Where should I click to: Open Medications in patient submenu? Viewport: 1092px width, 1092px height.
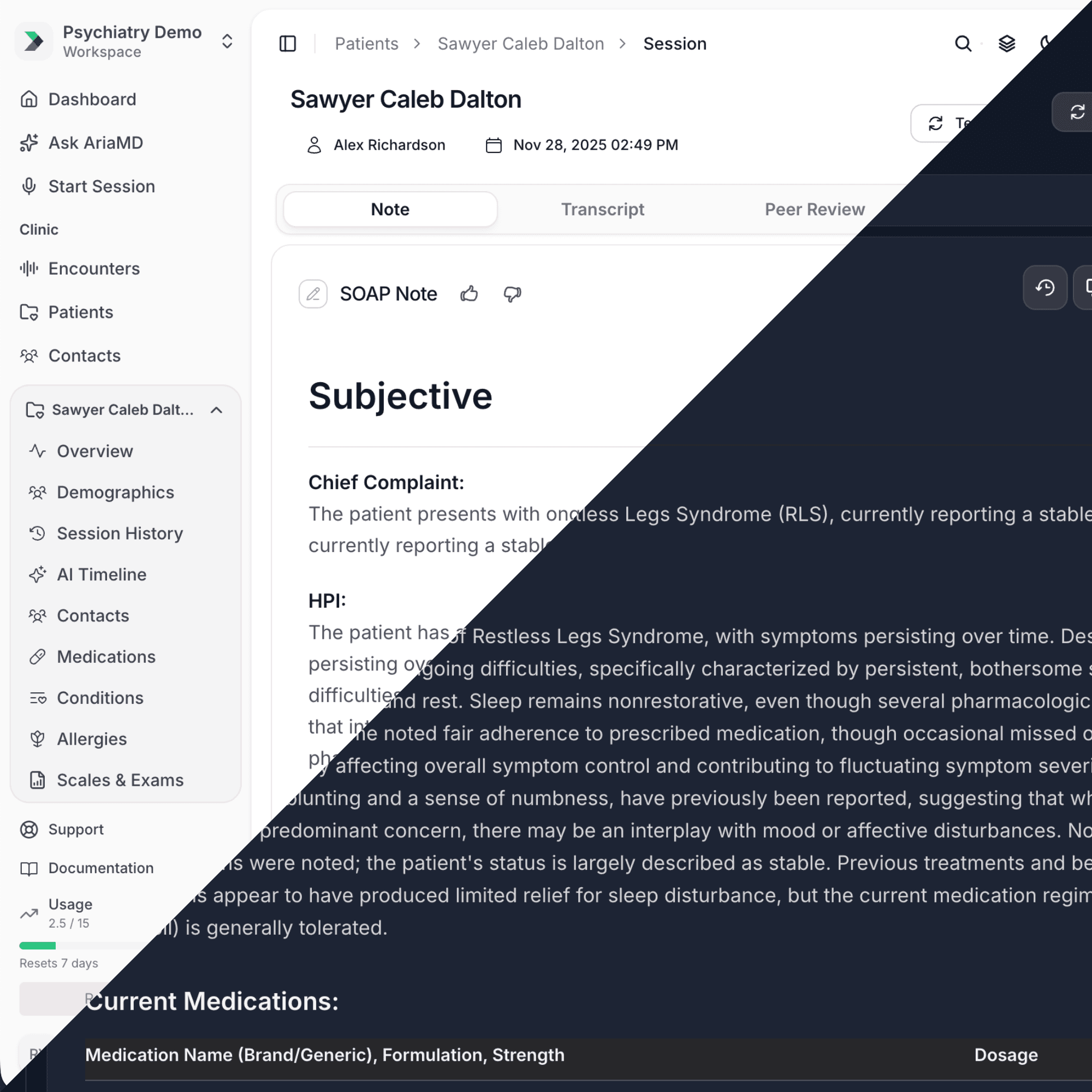106,657
